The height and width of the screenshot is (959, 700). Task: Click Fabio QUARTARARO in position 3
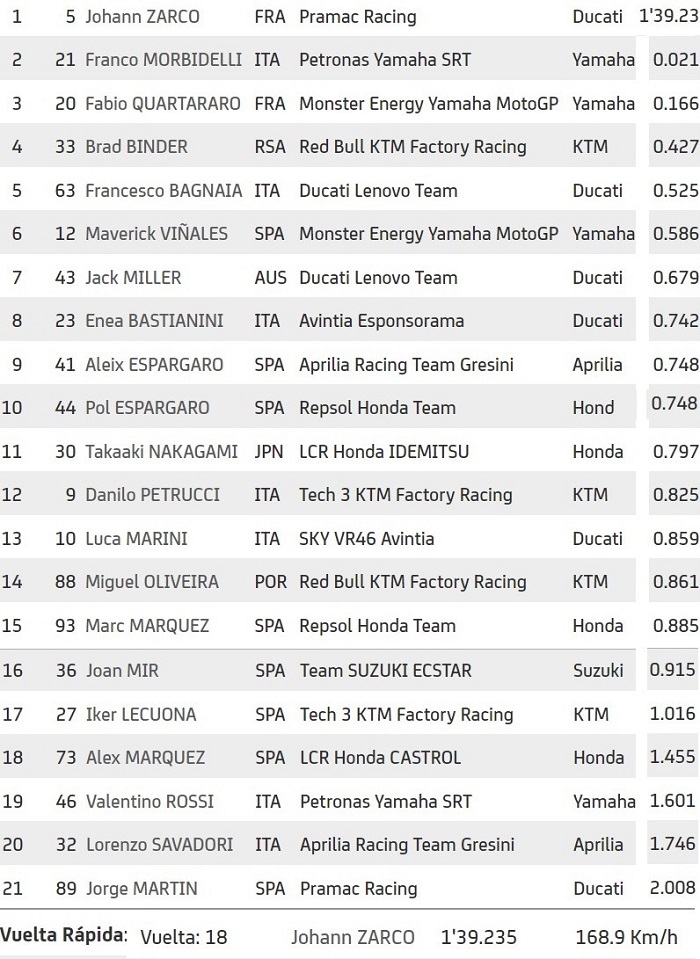[x=163, y=103]
